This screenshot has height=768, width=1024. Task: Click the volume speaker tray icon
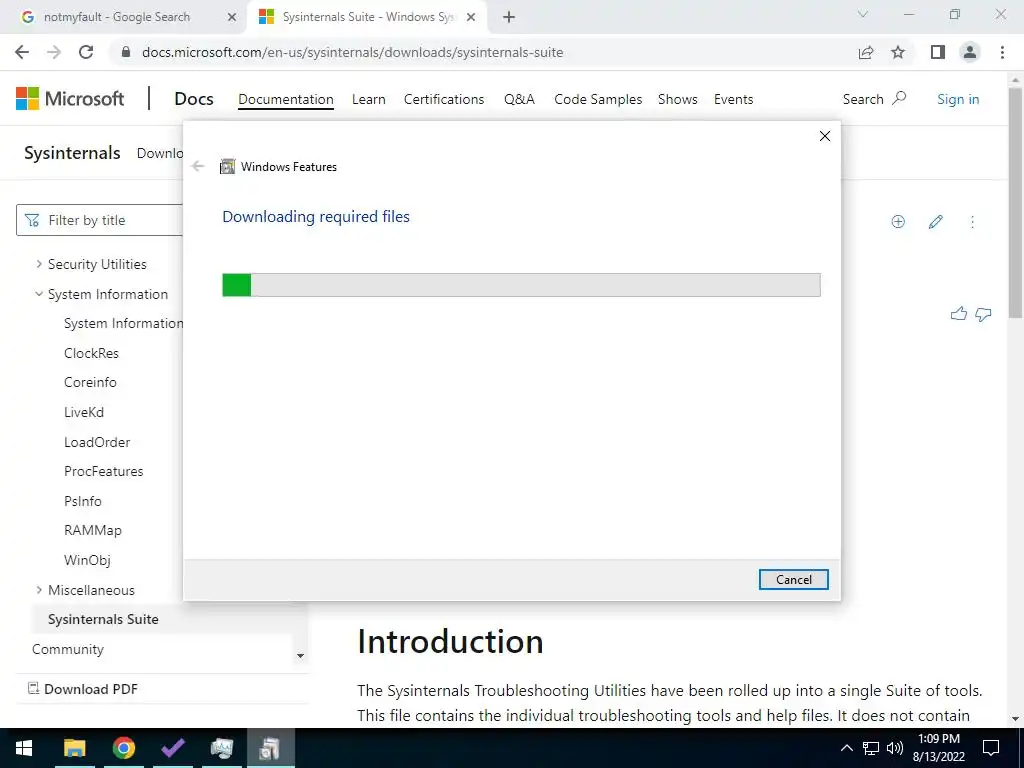pyautogui.click(x=895, y=748)
